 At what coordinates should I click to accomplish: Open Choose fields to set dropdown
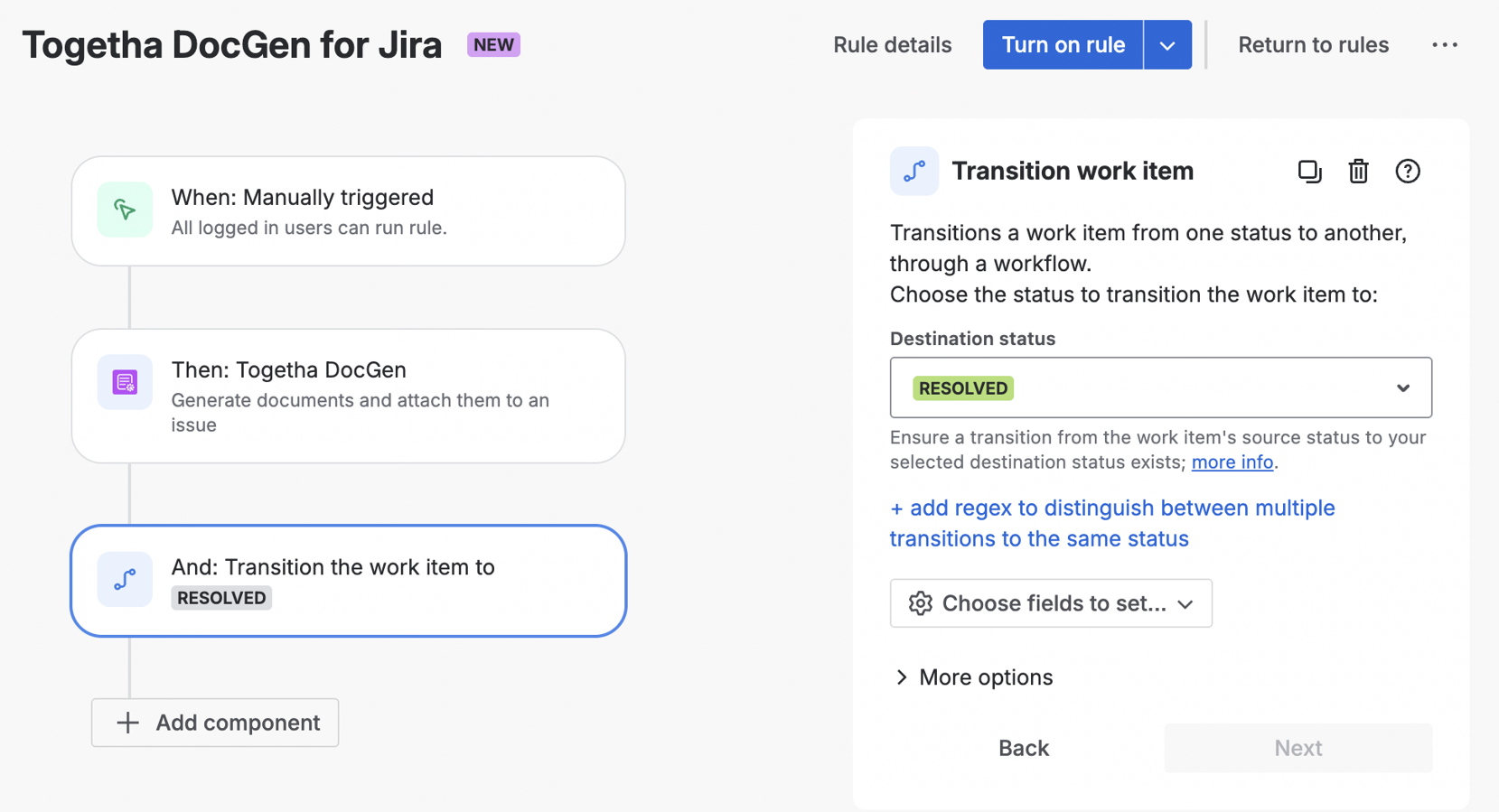(x=1051, y=603)
